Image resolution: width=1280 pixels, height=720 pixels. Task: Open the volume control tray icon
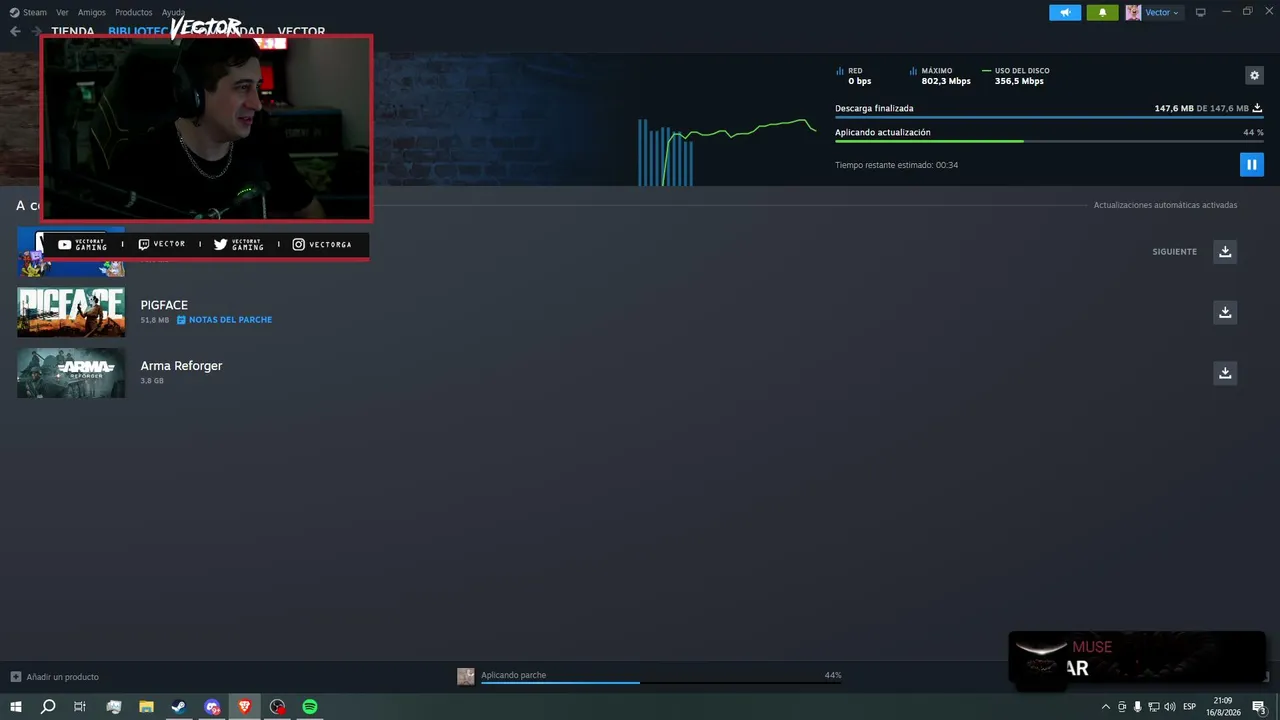coord(1170,707)
